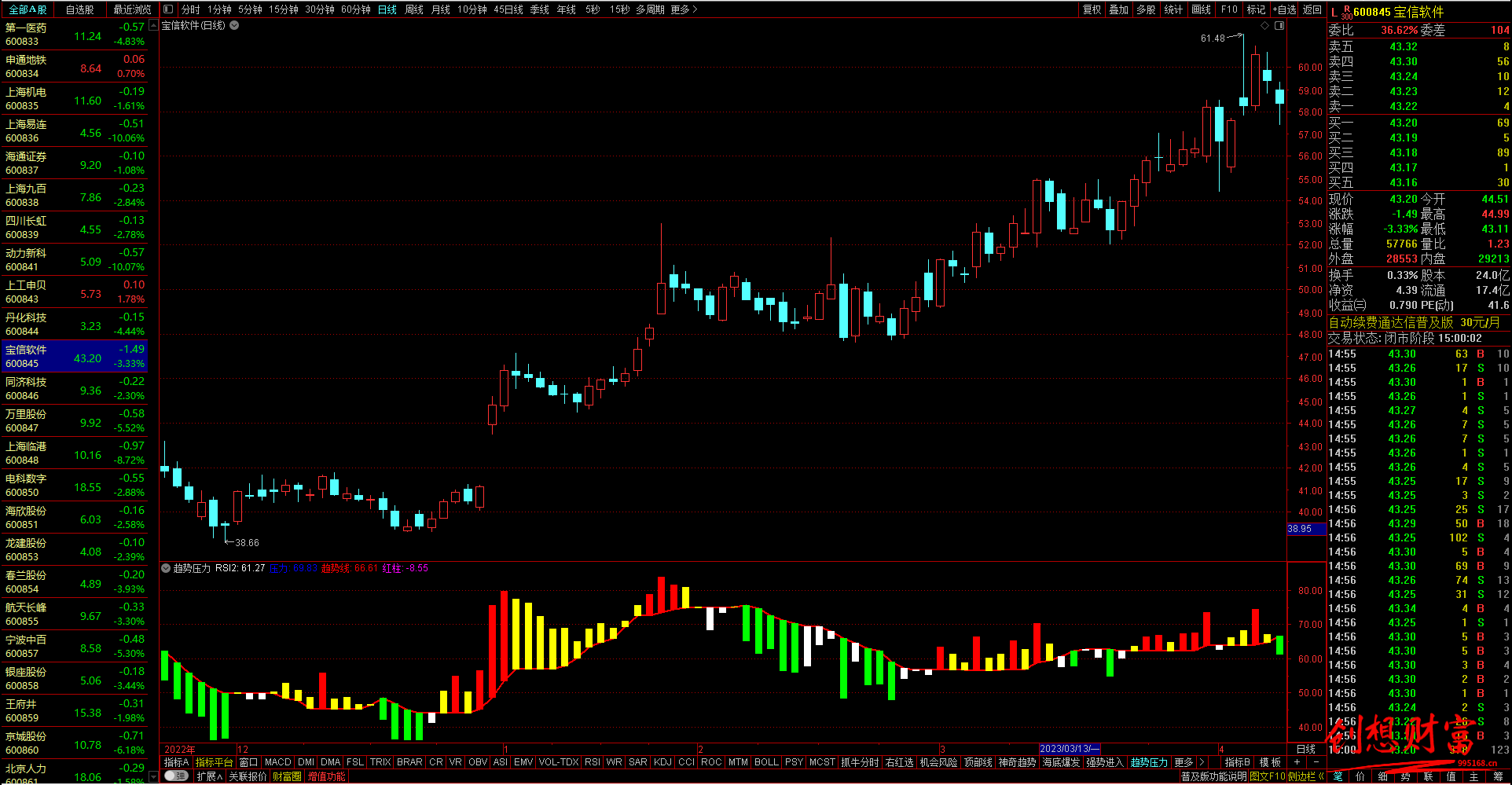
Task: Expand the 更多 period options
Action: 684,9
